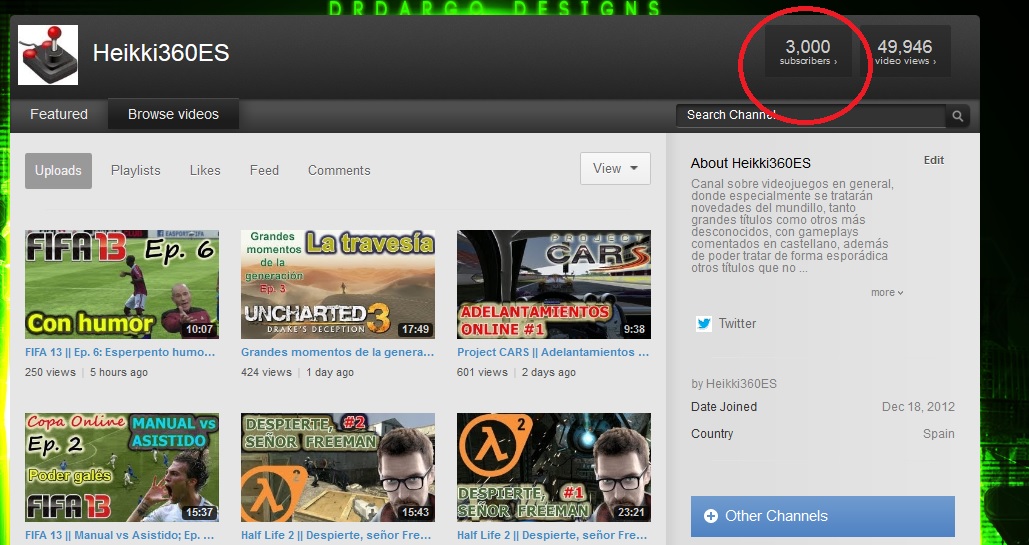Click the '601 views' text

[482, 372]
